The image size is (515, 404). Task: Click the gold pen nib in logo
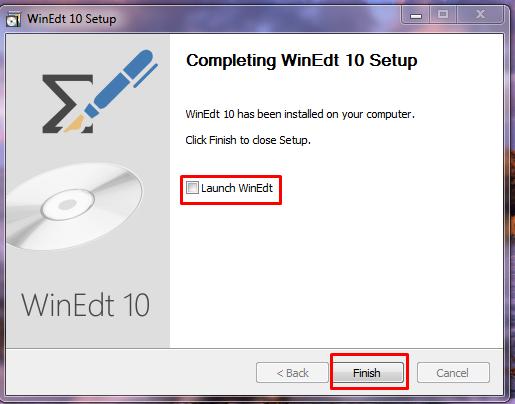click(75, 123)
